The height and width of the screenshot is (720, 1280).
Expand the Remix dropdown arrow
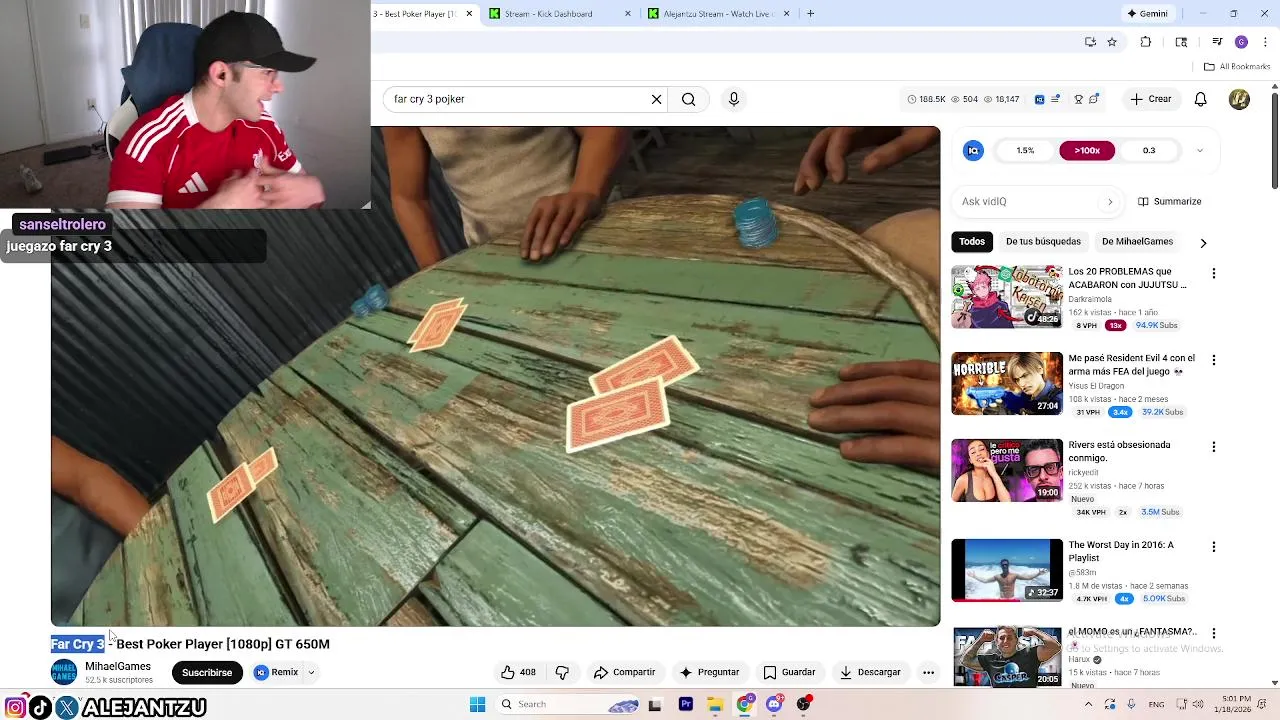[311, 672]
